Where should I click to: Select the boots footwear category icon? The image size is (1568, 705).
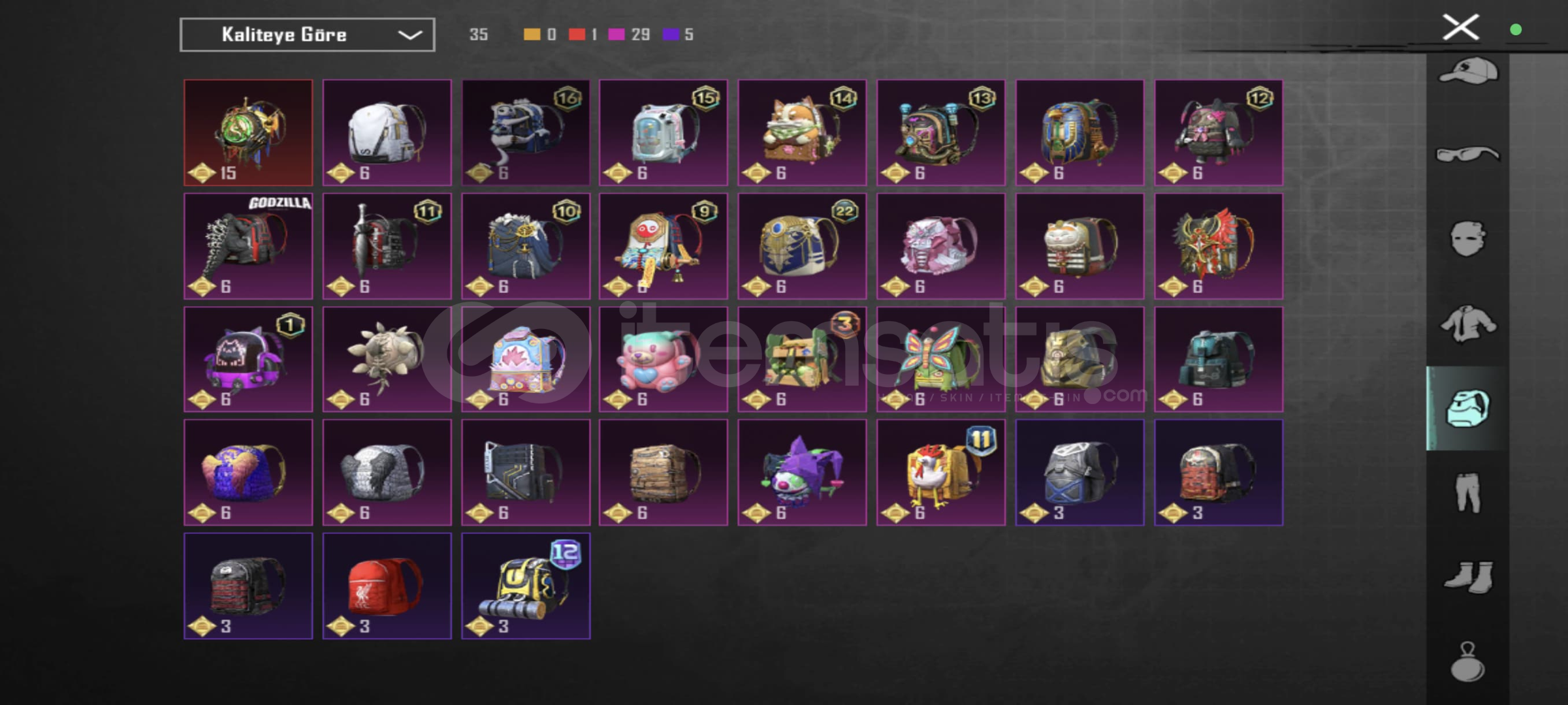(x=1468, y=577)
